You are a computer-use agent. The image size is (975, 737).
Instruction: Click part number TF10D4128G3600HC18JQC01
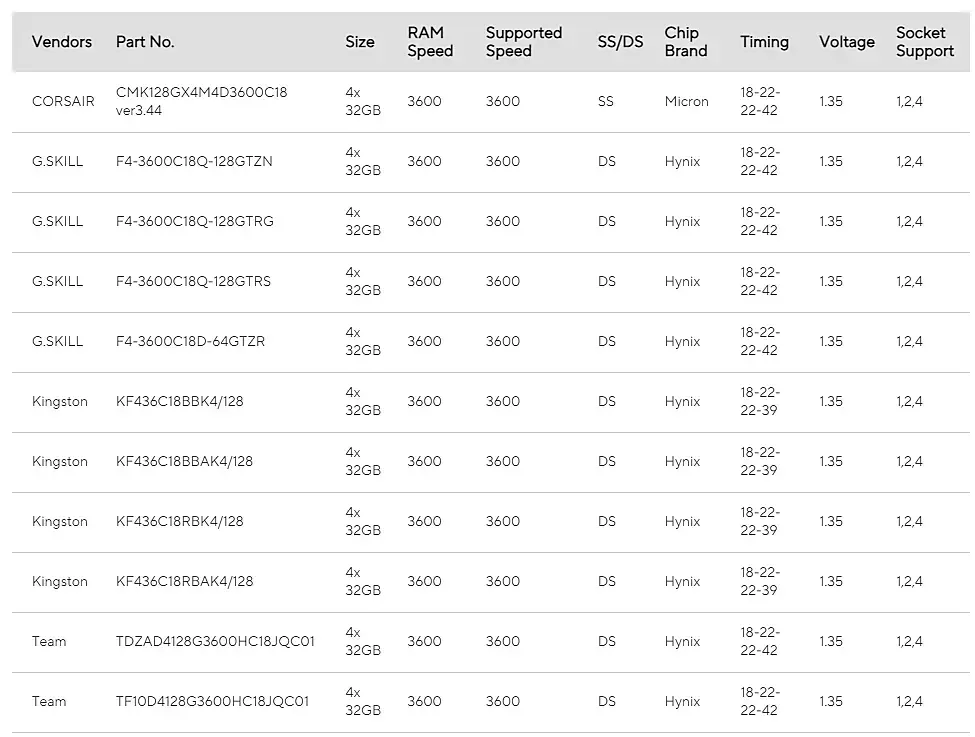(212, 701)
